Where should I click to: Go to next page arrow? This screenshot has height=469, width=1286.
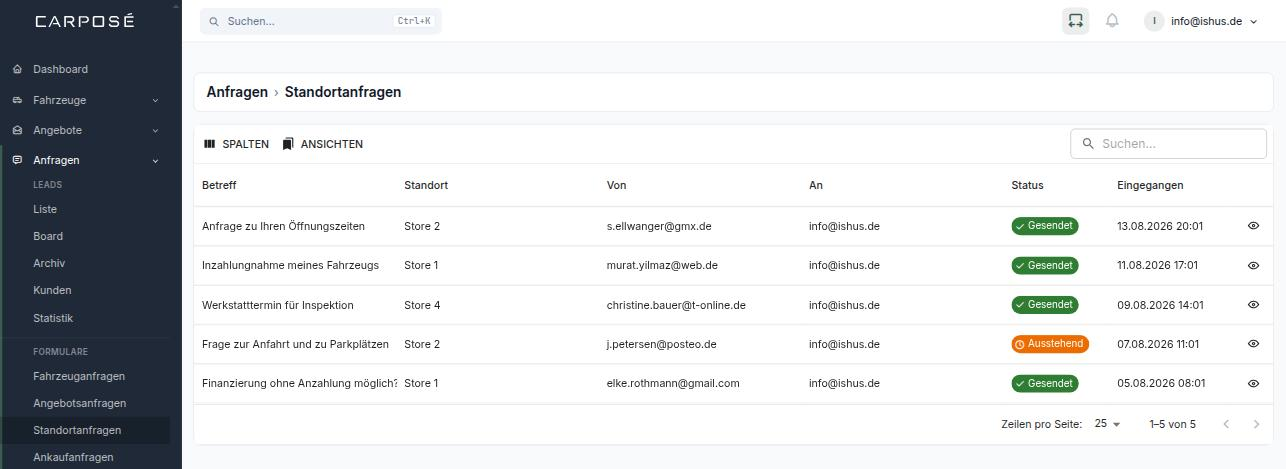point(1257,424)
